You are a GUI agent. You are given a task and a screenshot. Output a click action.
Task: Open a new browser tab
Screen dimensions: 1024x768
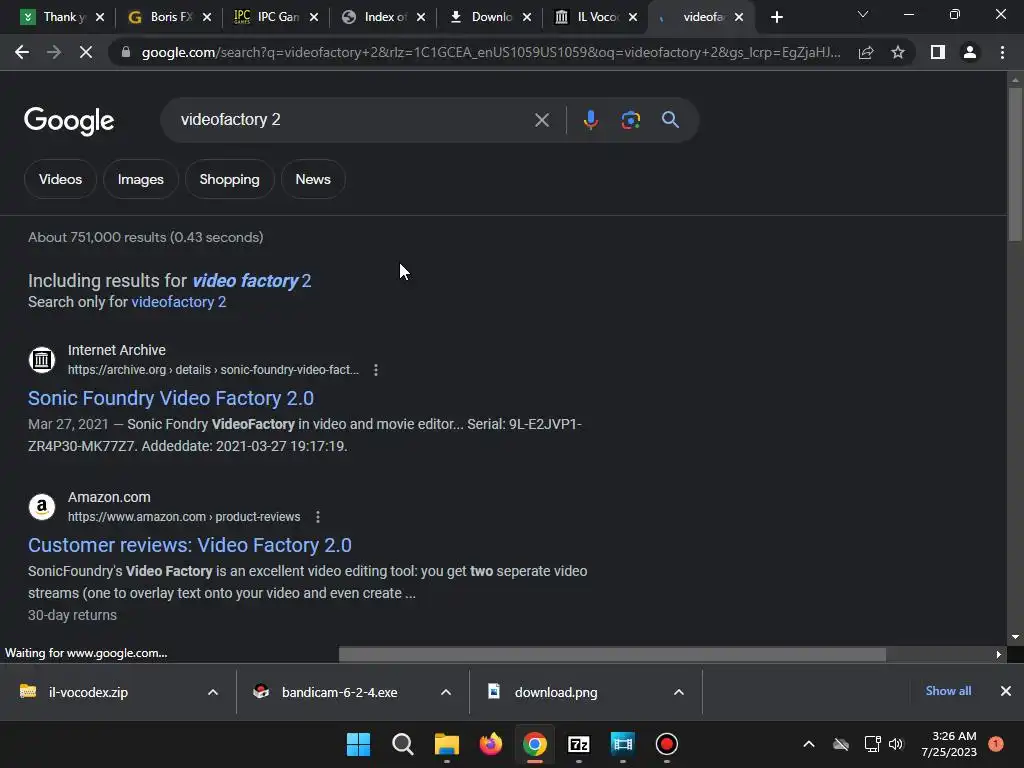point(776,18)
